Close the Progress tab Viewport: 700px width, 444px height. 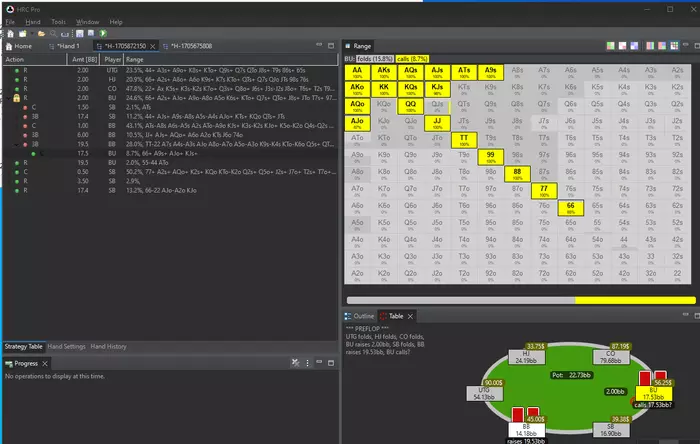(45, 364)
